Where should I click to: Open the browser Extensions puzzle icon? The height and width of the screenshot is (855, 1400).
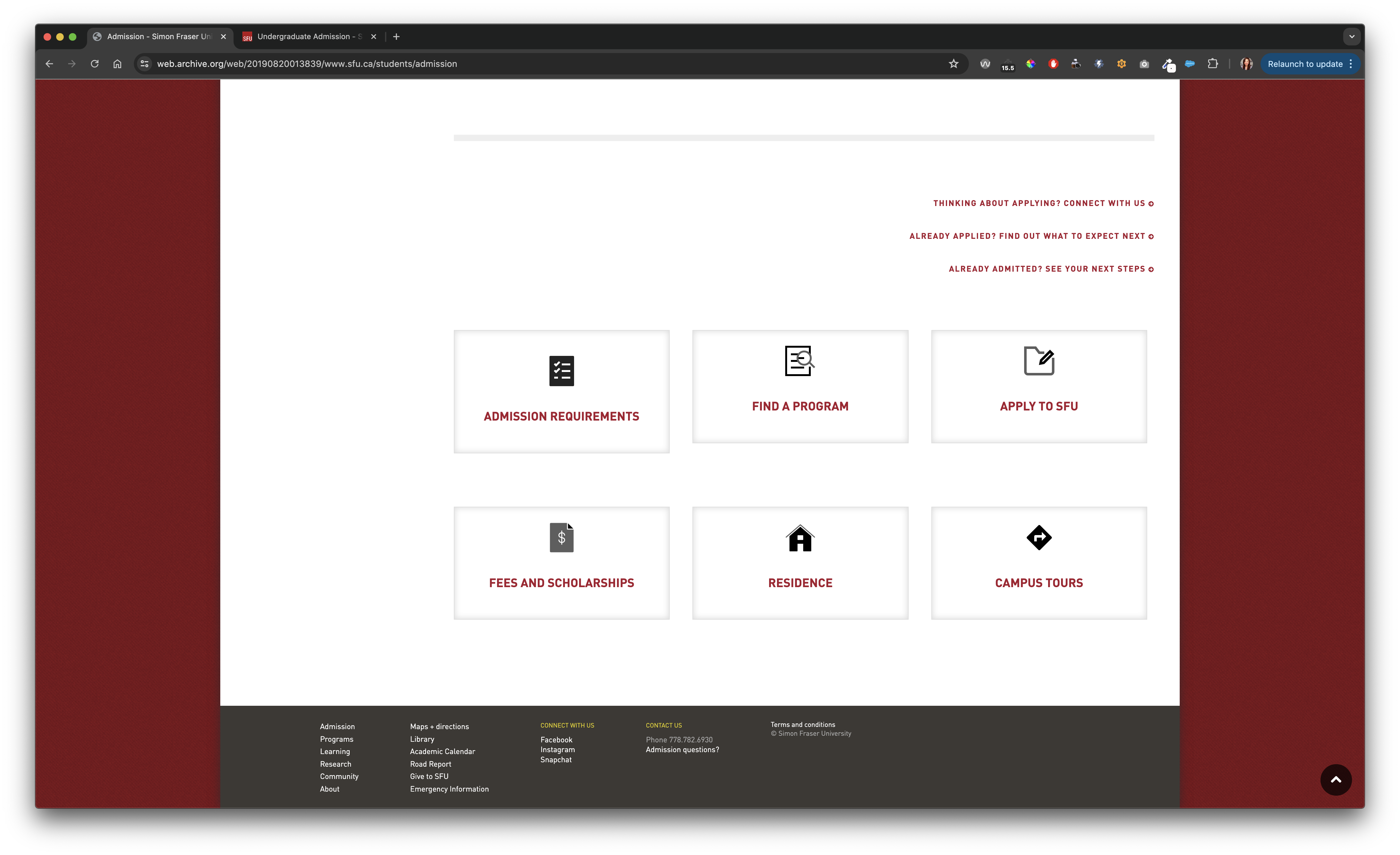click(x=1213, y=64)
